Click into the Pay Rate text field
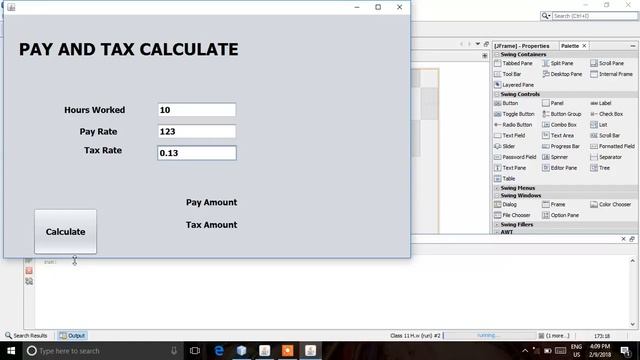The width and height of the screenshot is (640, 360). (x=197, y=131)
